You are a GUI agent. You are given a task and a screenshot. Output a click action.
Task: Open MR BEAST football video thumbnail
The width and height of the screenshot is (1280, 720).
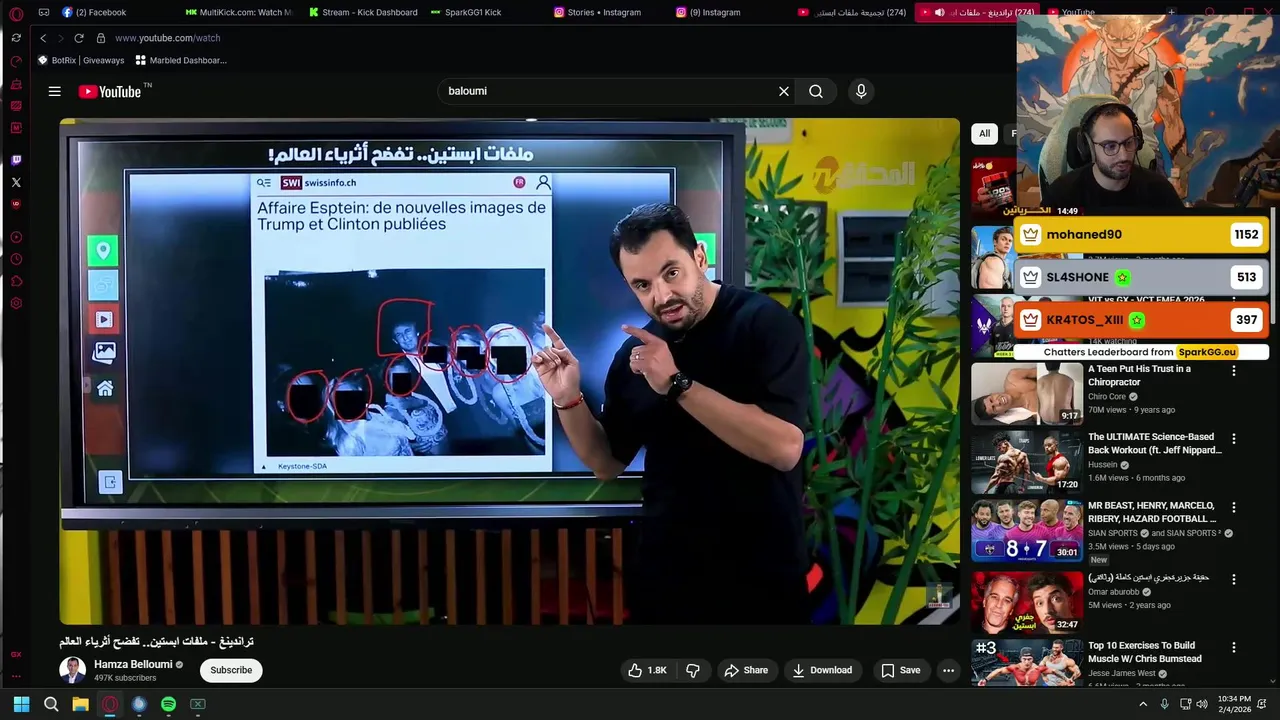1027,530
